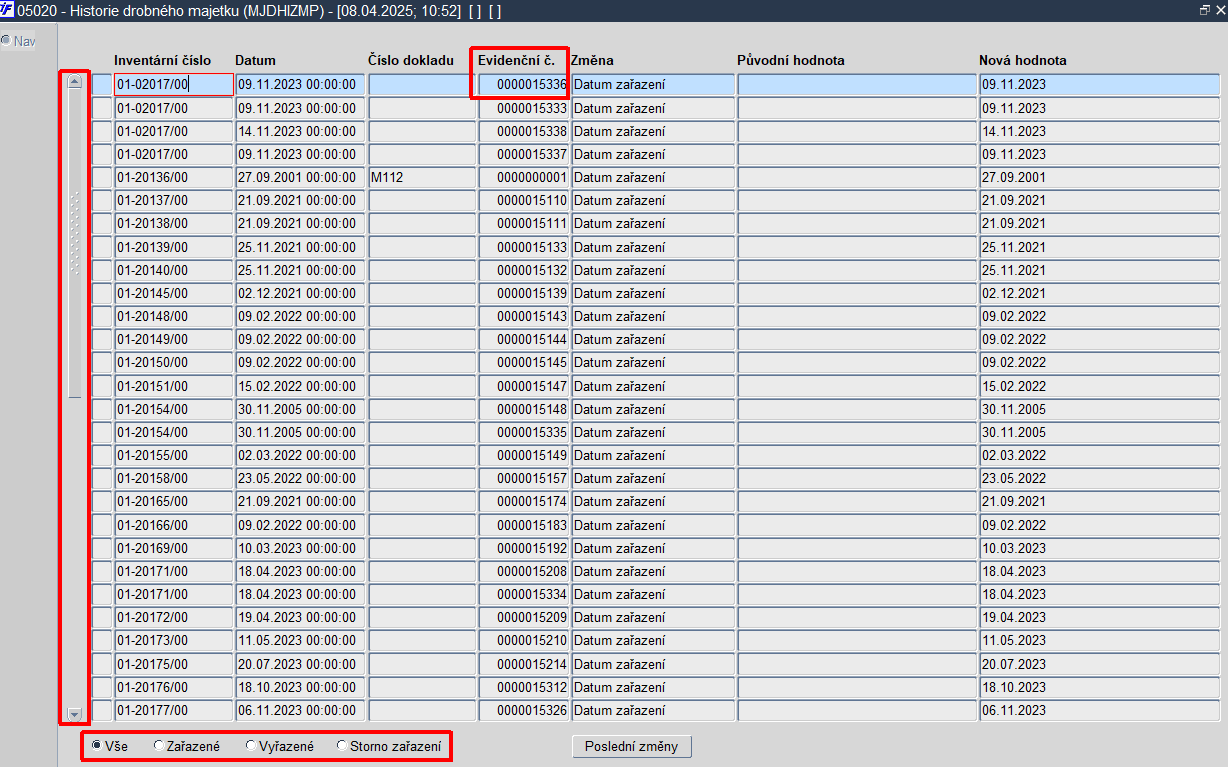Click Datum field 02.12.2021 00:00:00
Screen dimensions: 1228x767
[x=300, y=293]
